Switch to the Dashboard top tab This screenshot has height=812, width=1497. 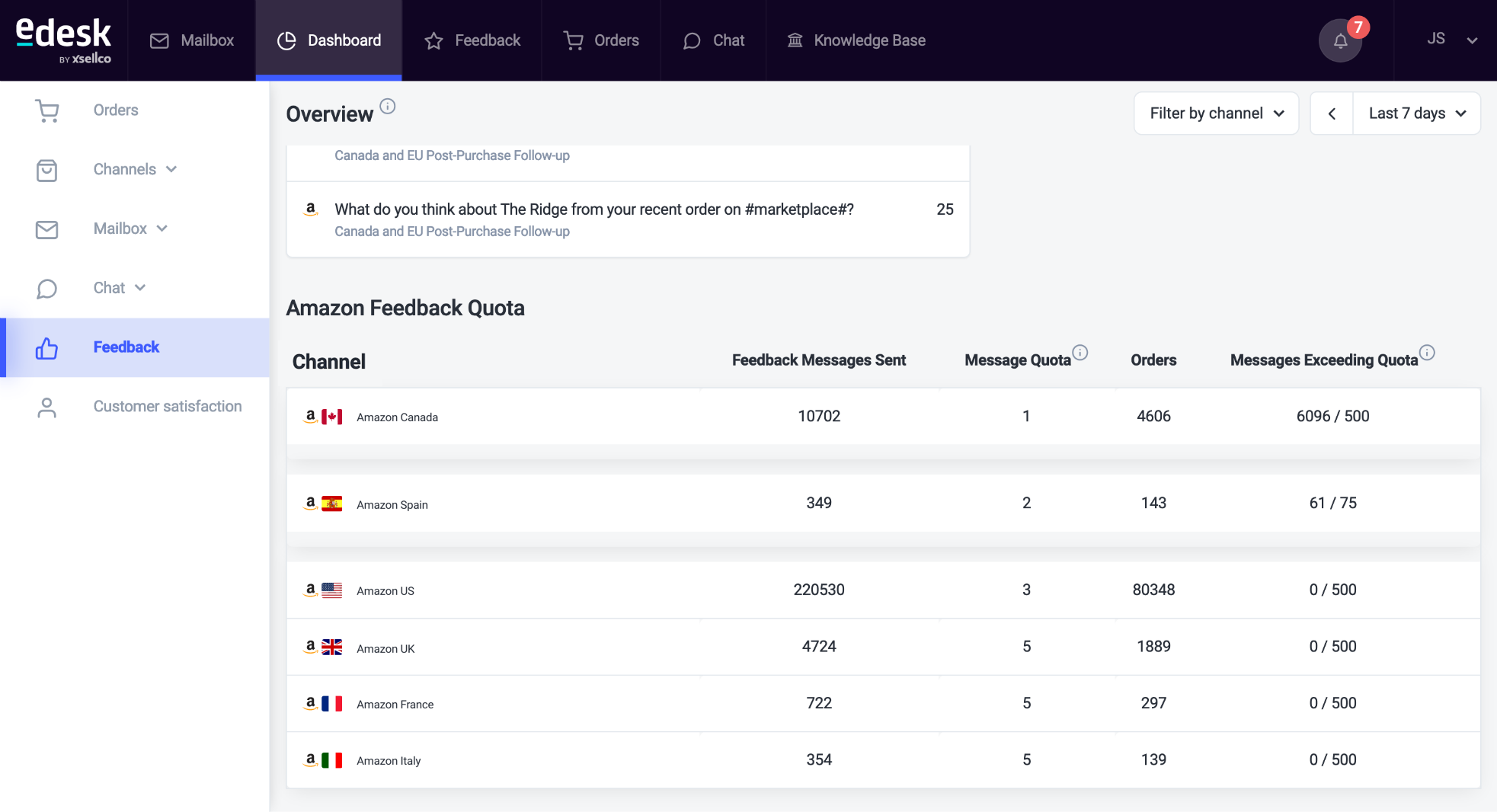329,40
